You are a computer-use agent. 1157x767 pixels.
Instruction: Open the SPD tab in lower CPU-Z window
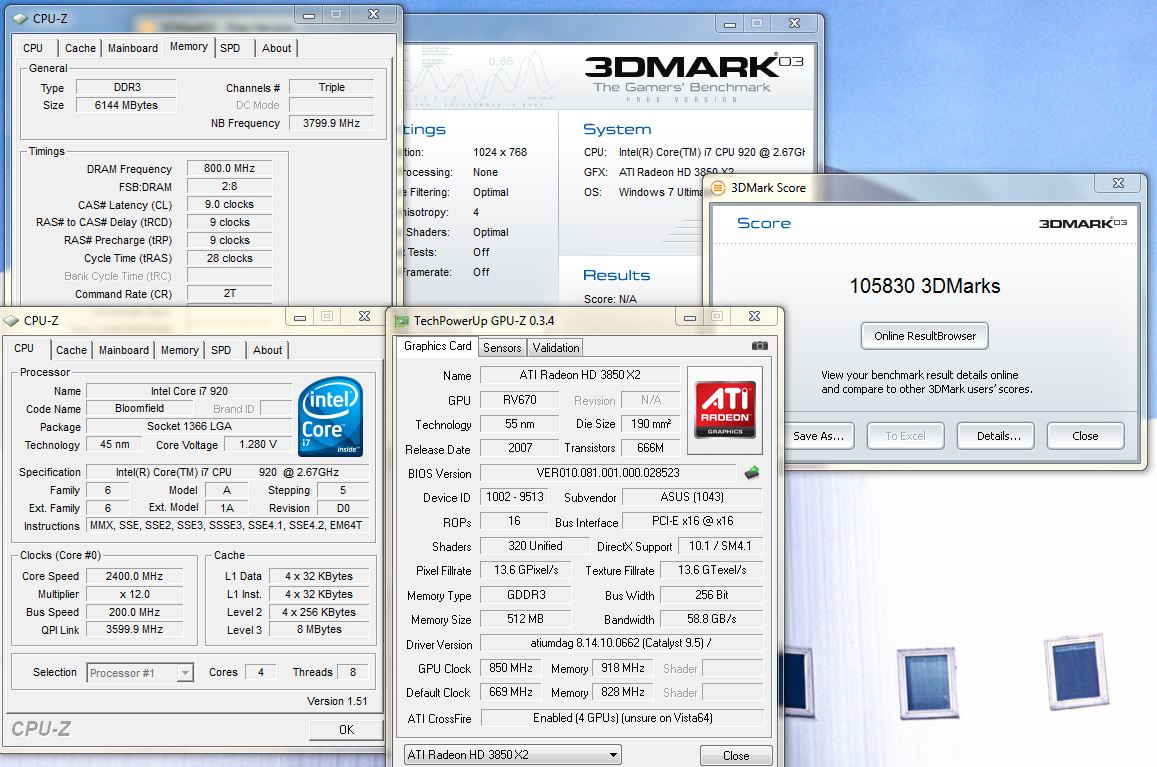point(221,350)
